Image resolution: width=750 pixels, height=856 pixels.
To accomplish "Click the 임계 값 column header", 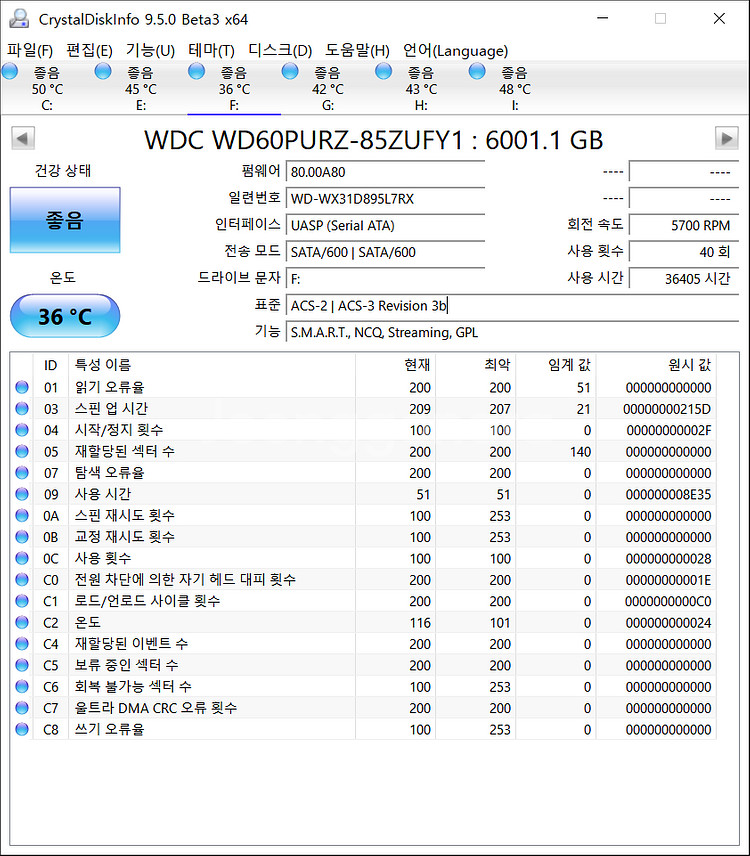I will coord(556,365).
